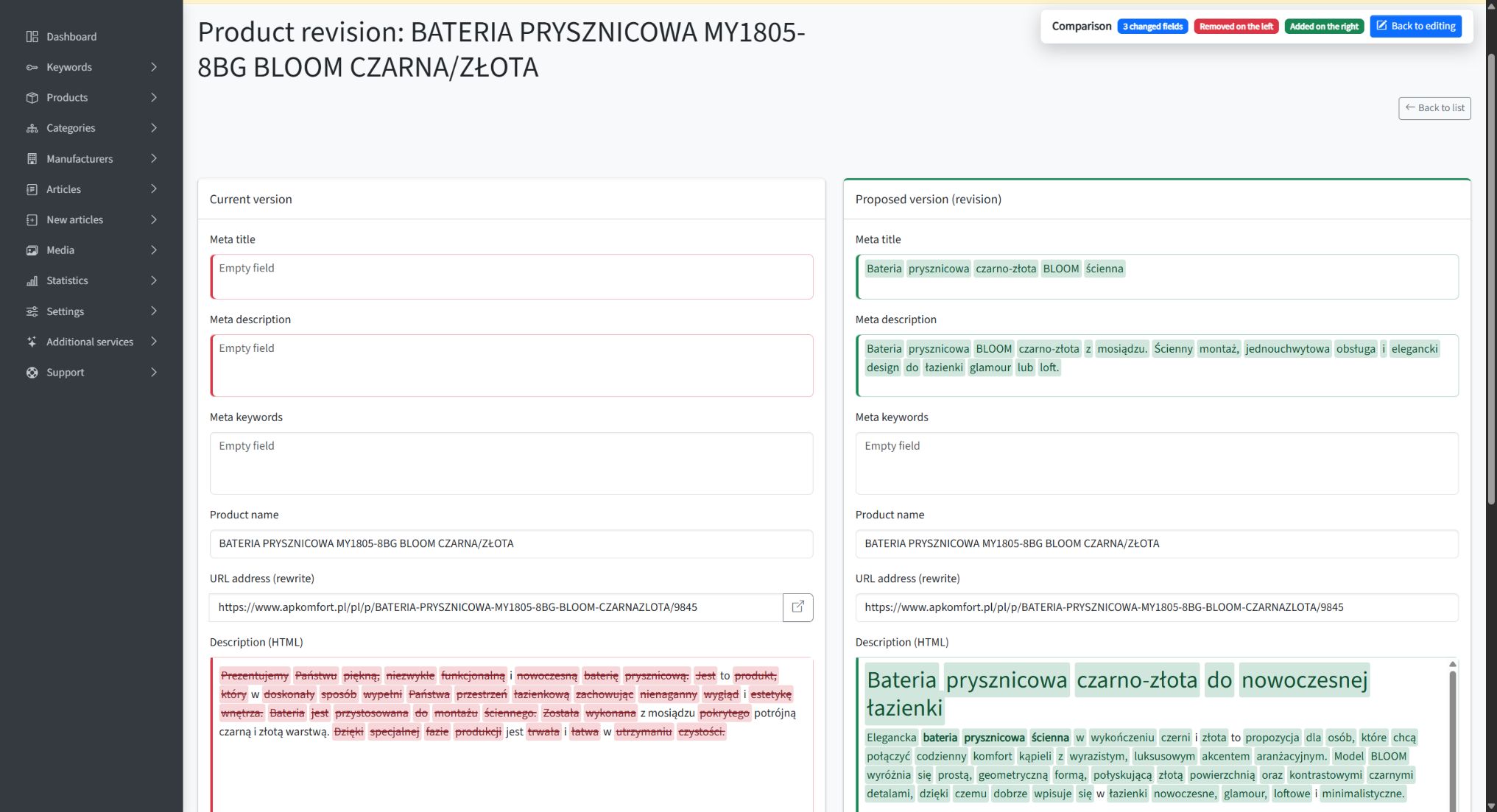Image resolution: width=1497 pixels, height=812 pixels.
Task: Click the current version URL address field
Action: coord(496,607)
